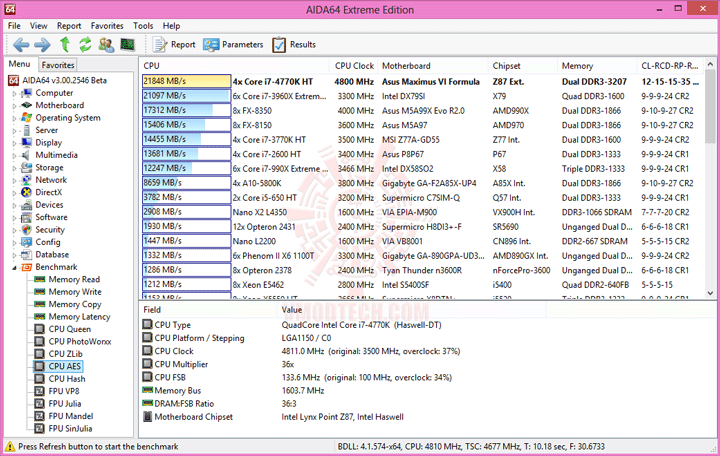Select the Memory Copy benchmark icon
This screenshot has width=720, height=456.
tap(40, 304)
